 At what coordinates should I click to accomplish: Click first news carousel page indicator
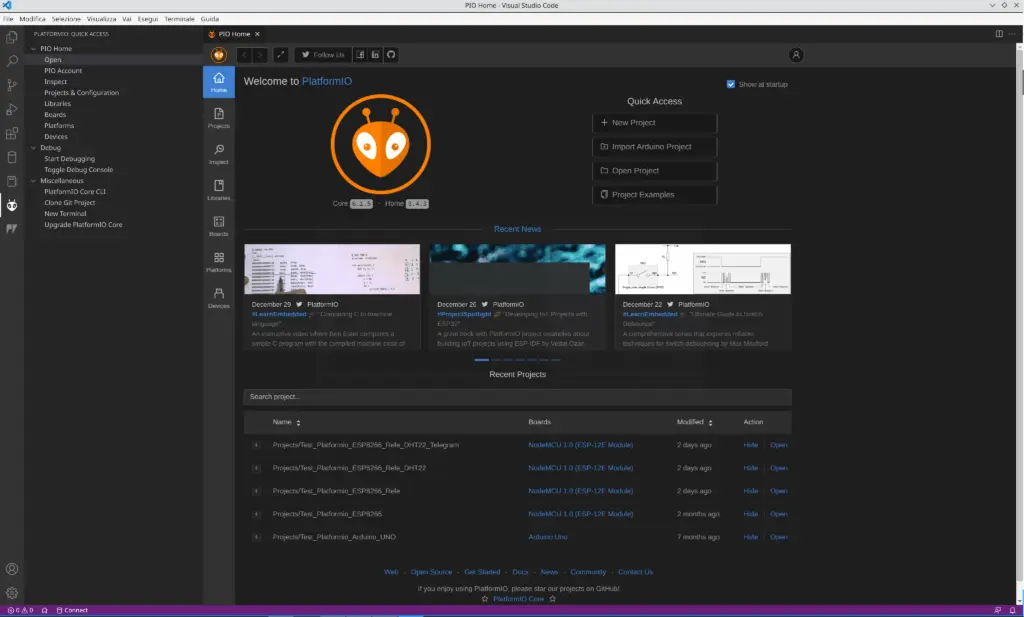[481, 360]
